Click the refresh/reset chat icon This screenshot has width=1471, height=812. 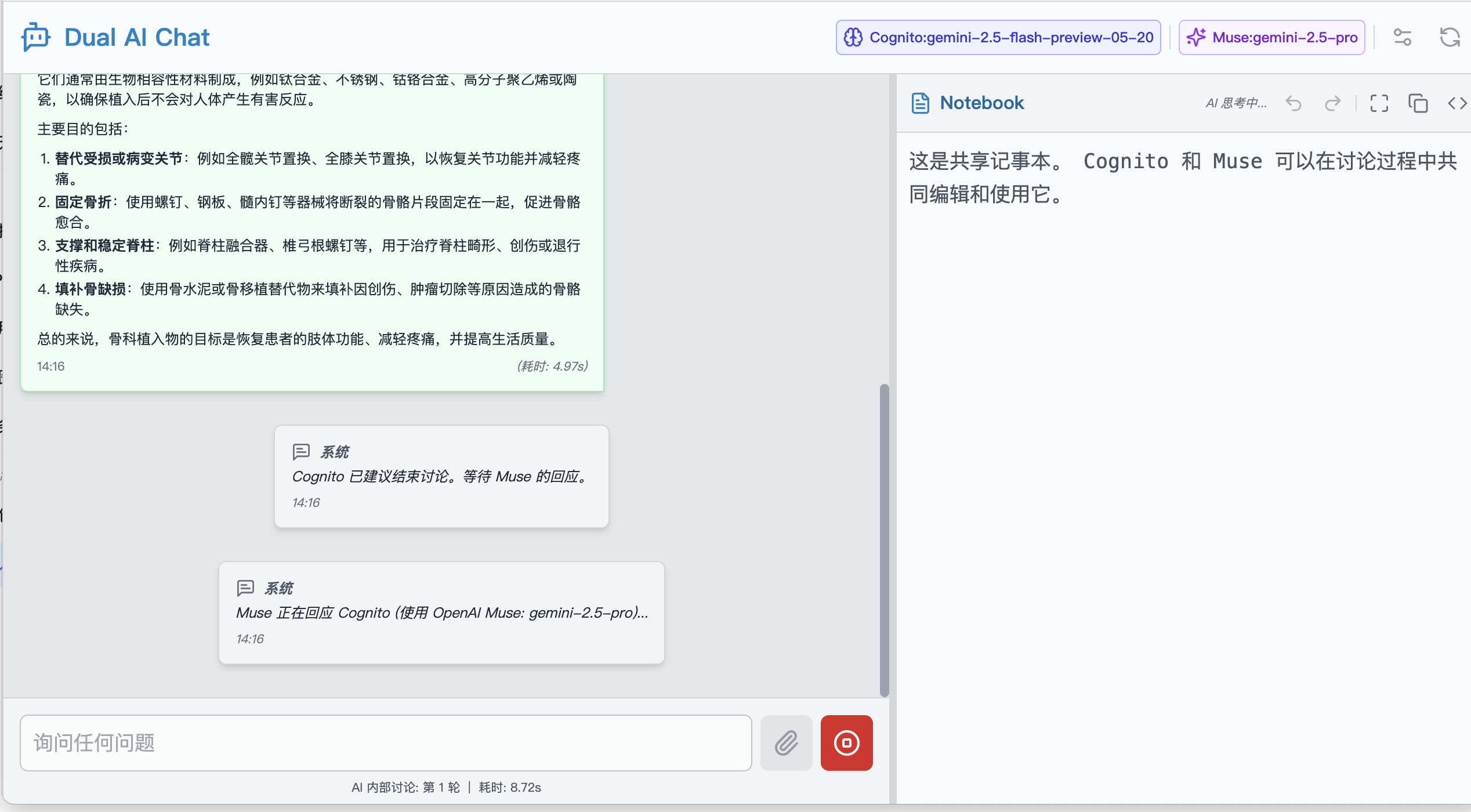1450,38
